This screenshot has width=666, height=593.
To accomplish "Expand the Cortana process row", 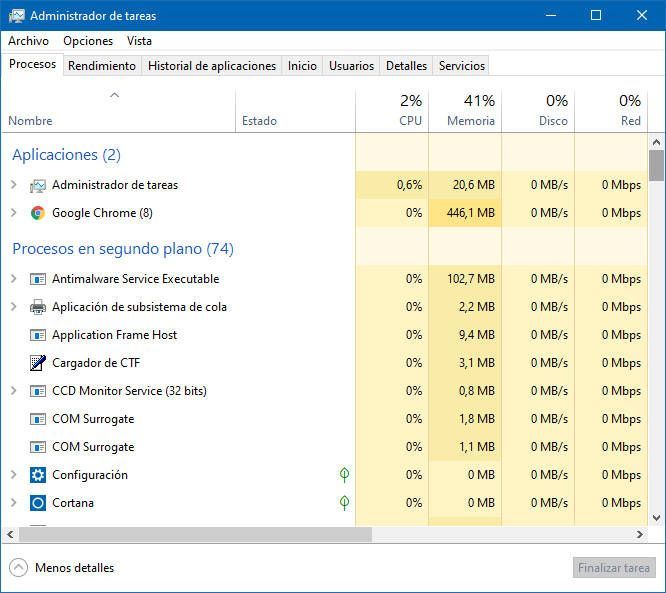I will pos(14,503).
